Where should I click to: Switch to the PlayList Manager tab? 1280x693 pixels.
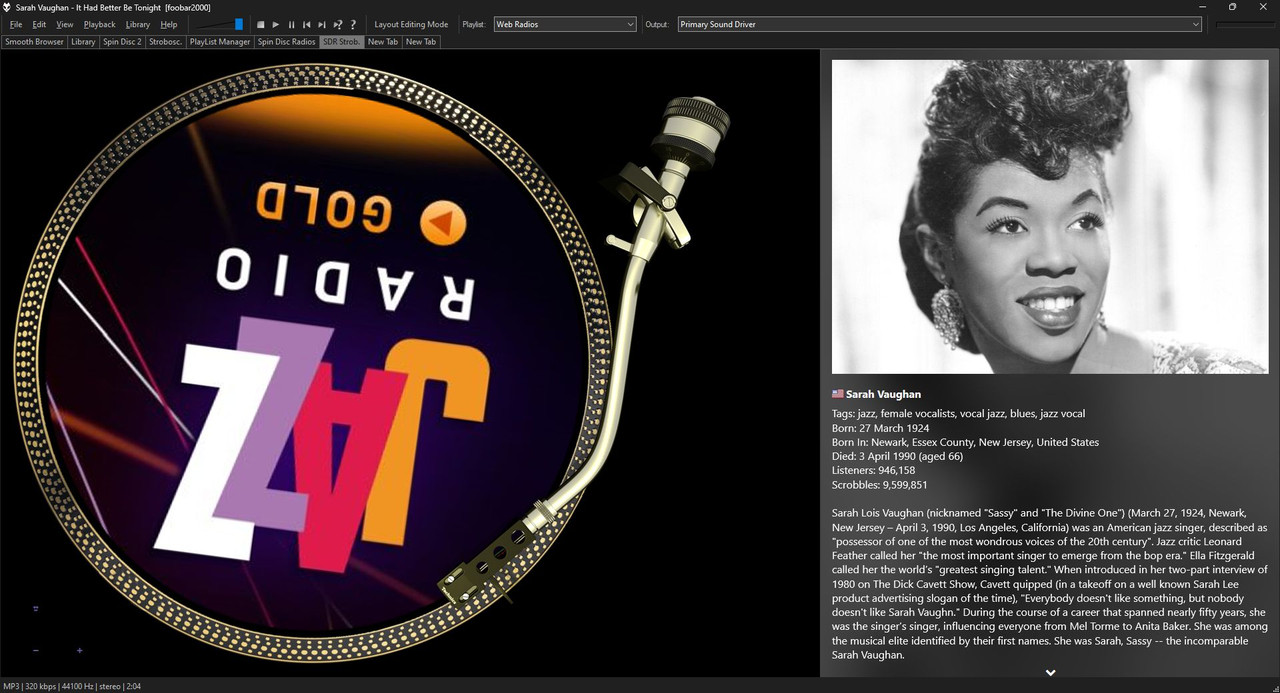(x=220, y=42)
